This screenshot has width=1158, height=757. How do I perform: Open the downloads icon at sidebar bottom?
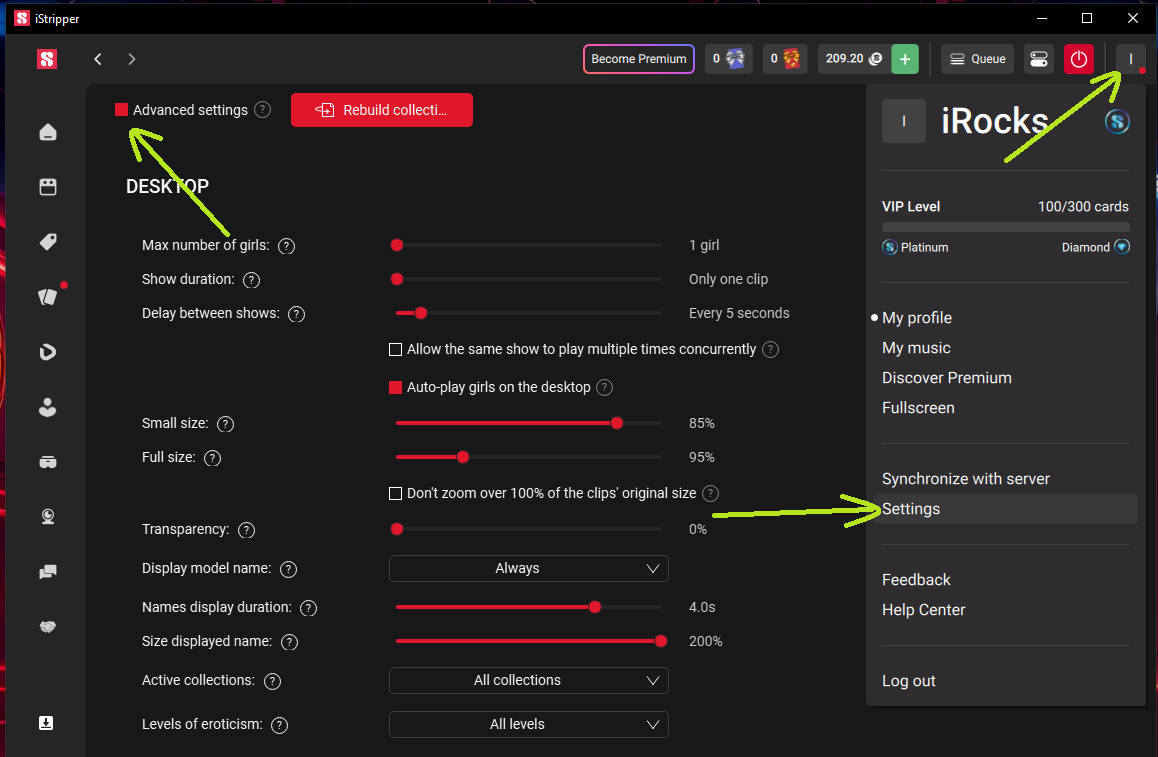46,723
